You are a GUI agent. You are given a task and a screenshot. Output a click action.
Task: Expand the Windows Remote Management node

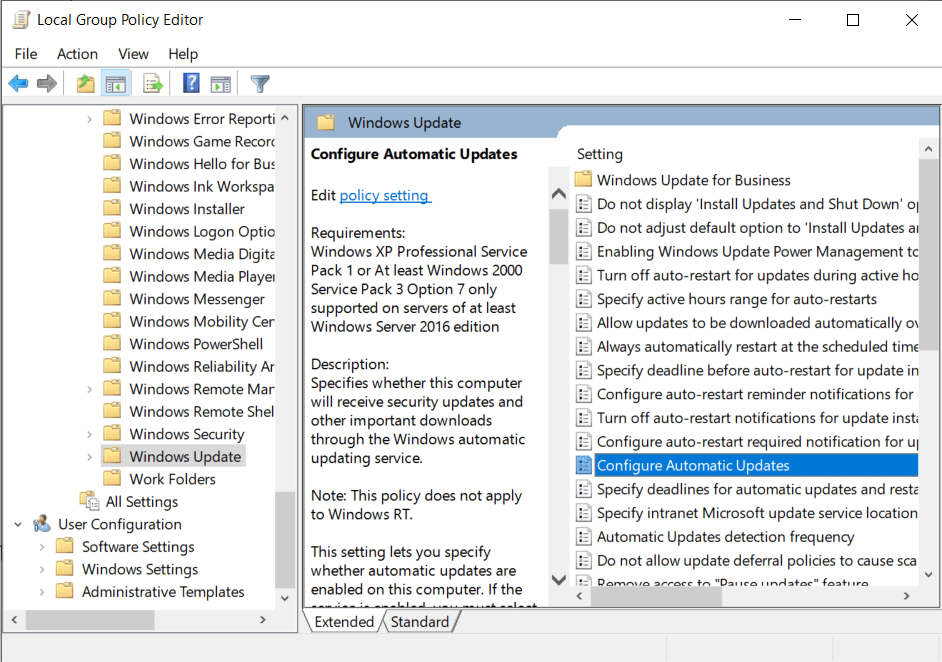[x=90, y=389]
